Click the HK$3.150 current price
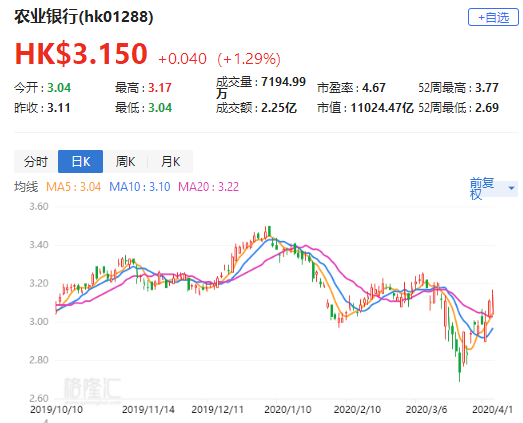Viewport: 523px width, 423px height. [x=81, y=54]
